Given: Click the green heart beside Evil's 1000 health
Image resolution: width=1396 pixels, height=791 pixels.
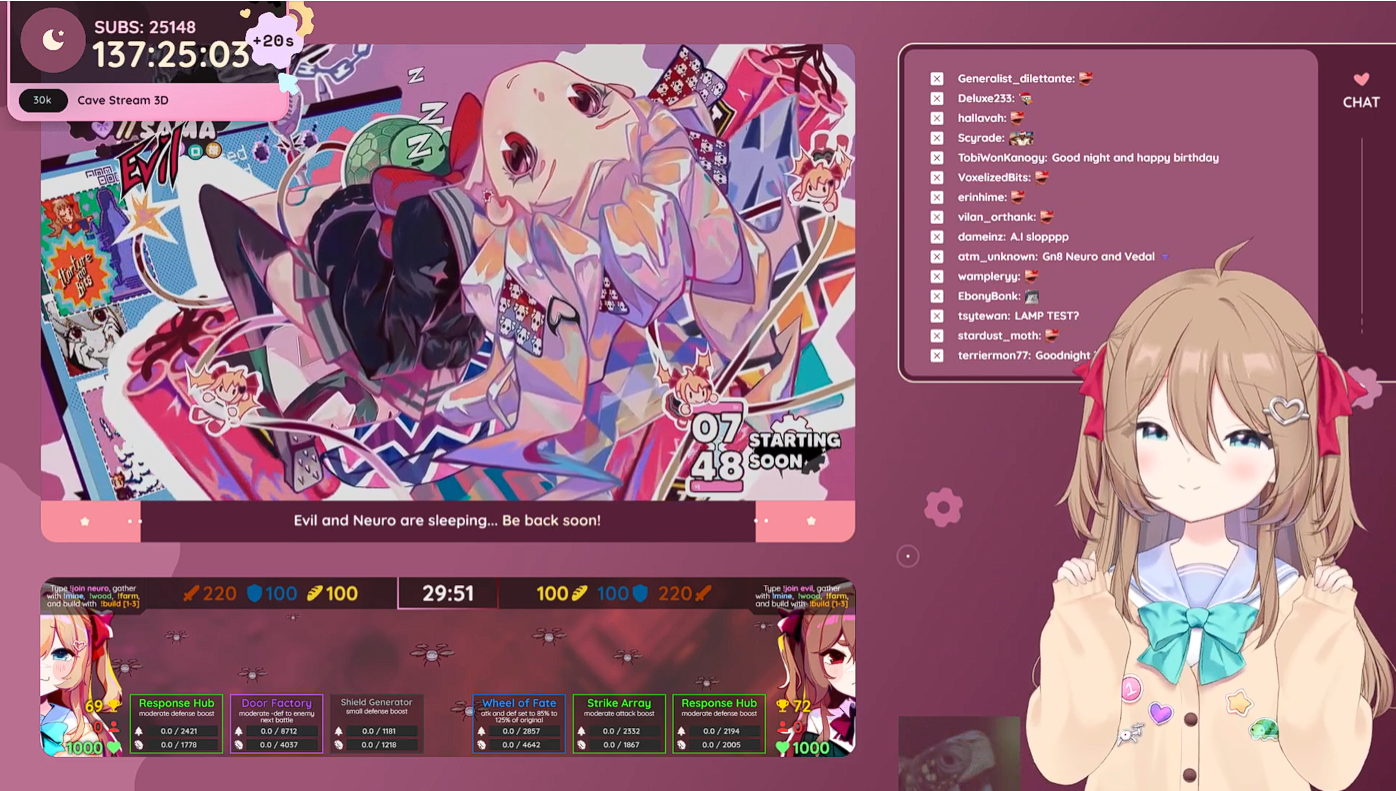Looking at the screenshot, I should [x=782, y=747].
